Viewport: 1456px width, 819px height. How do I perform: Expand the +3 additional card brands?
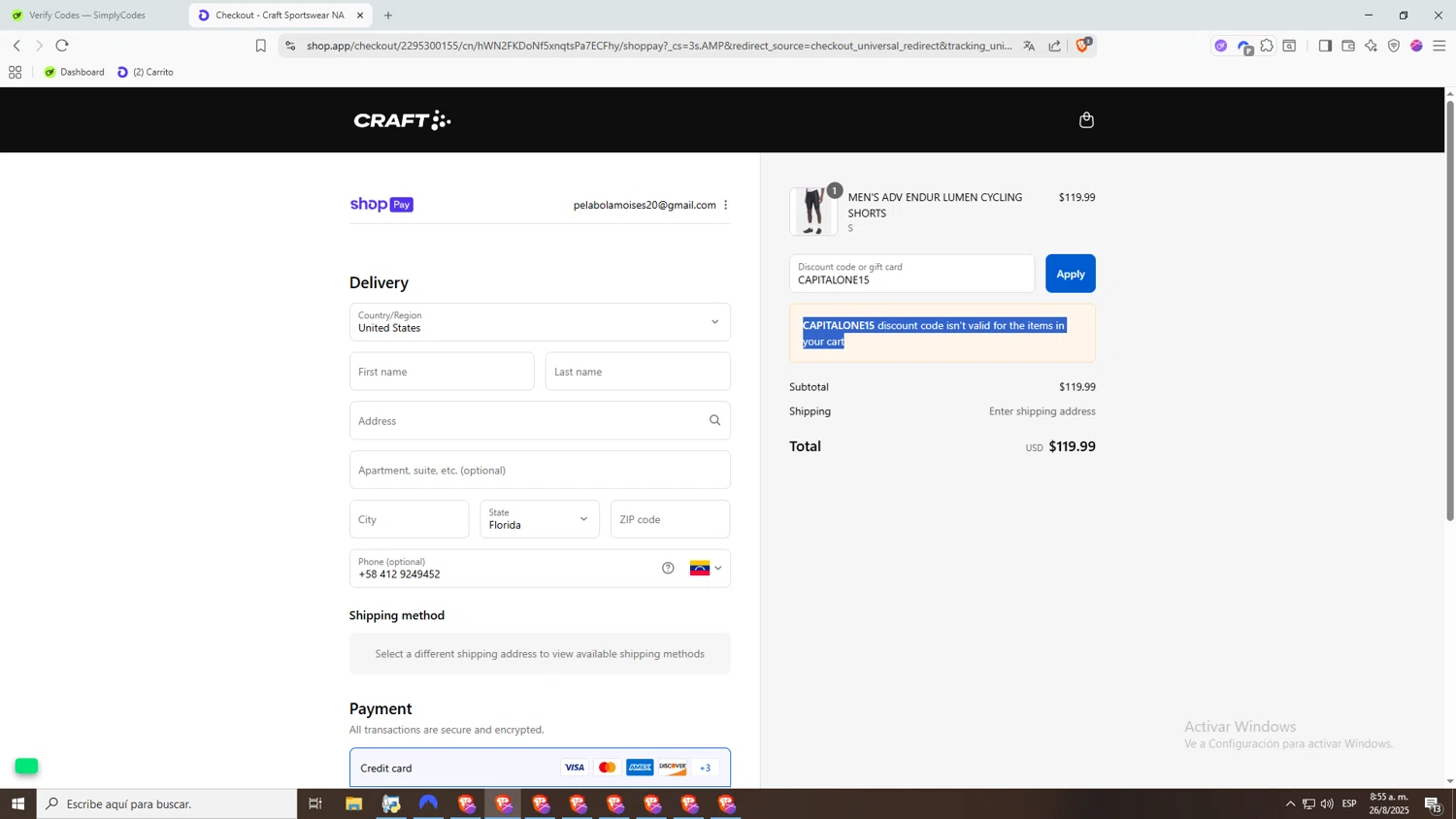tap(706, 768)
